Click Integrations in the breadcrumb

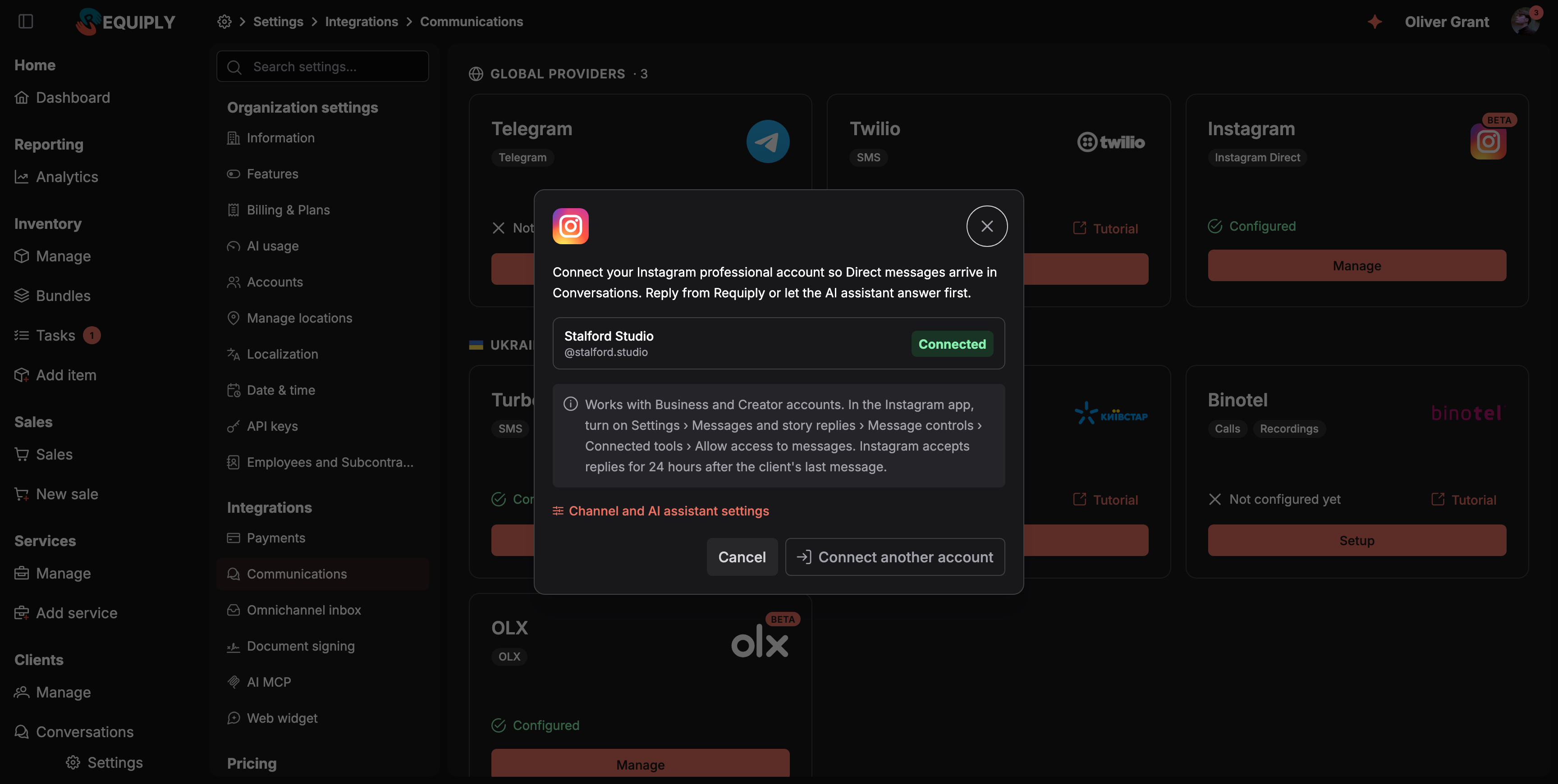pyautogui.click(x=361, y=22)
